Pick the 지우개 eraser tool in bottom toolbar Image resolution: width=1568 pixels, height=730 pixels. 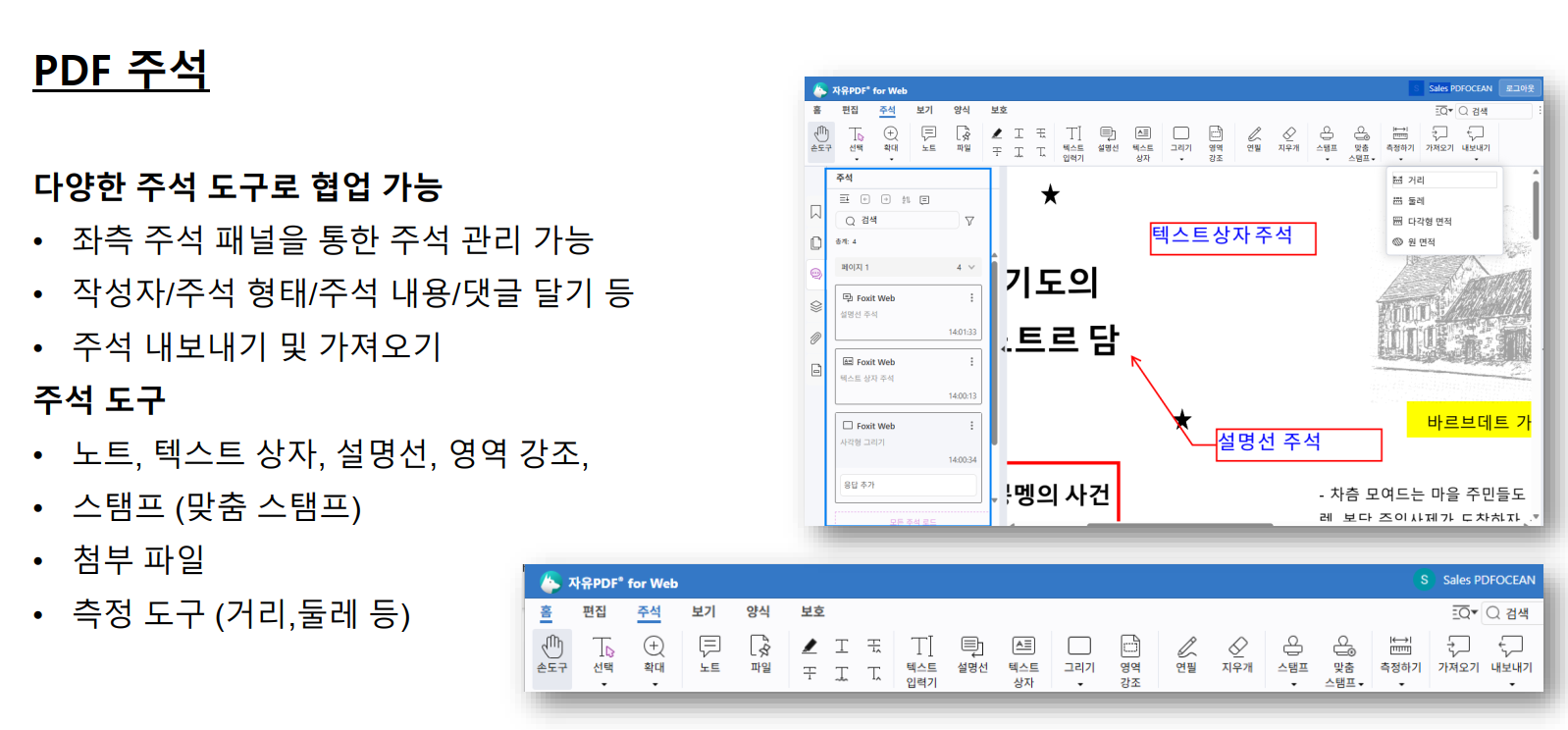click(1237, 654)
